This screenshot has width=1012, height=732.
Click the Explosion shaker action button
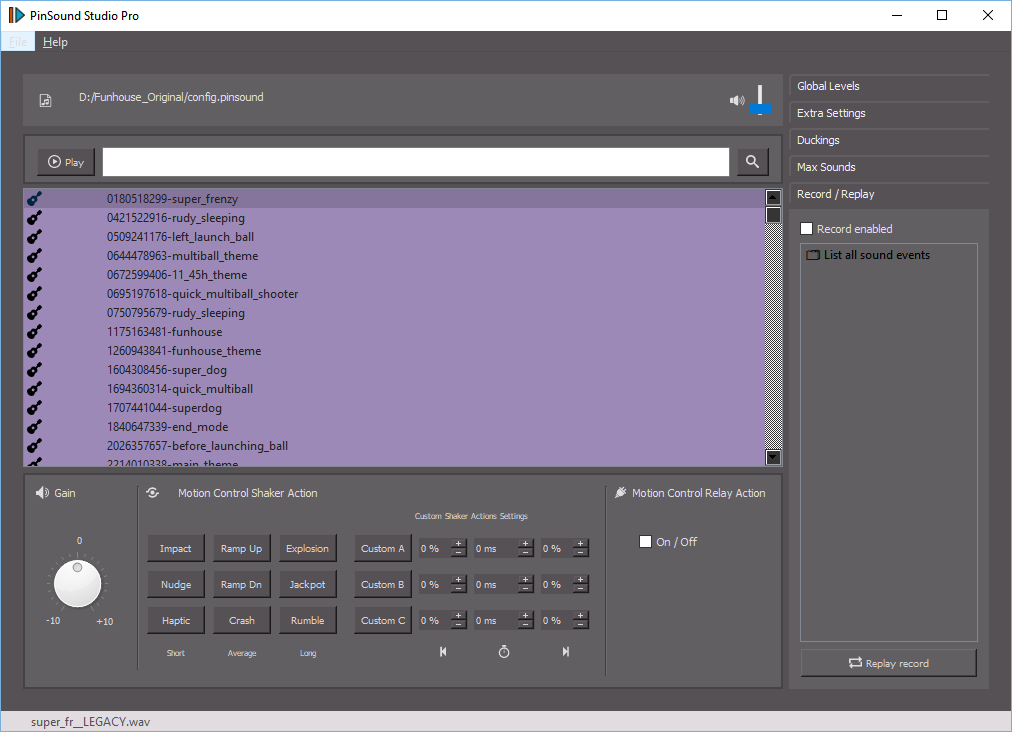(307, 548)
